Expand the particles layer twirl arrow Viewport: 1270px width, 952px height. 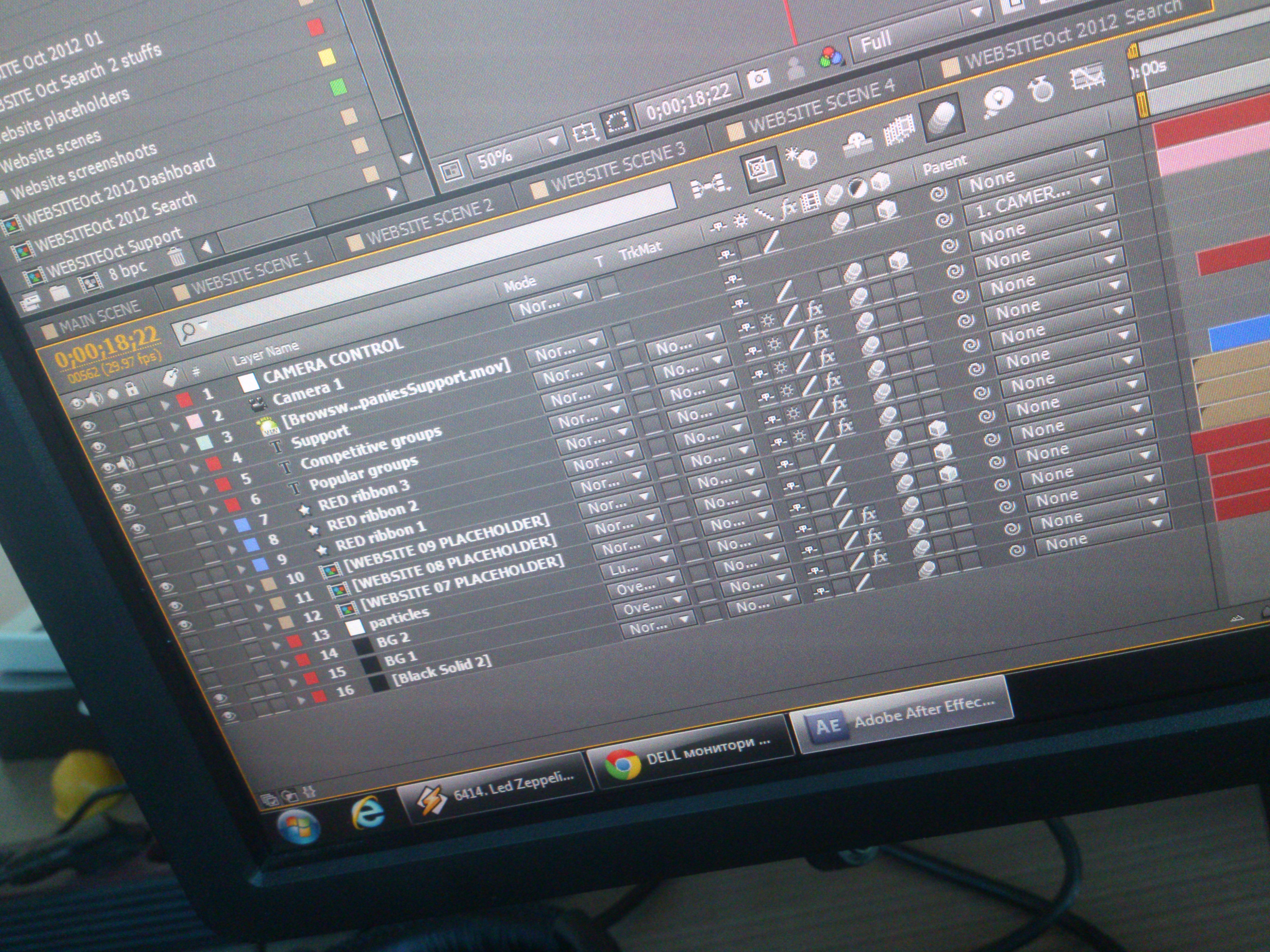click(276, 645)
